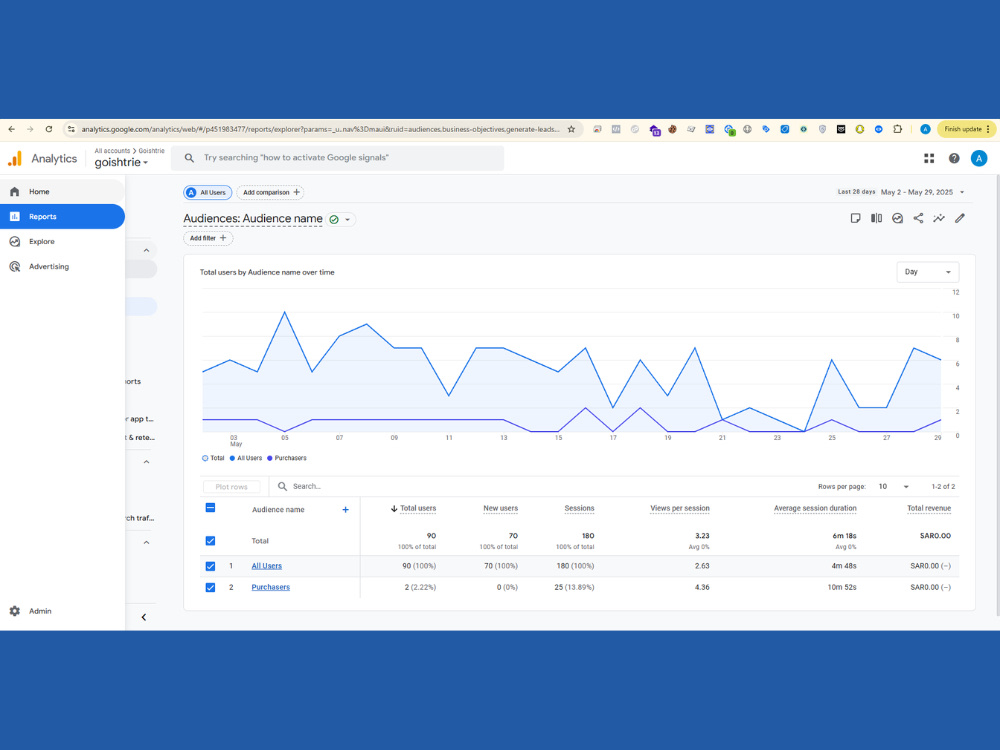Open Admin settings gear

tap(15, 611)
